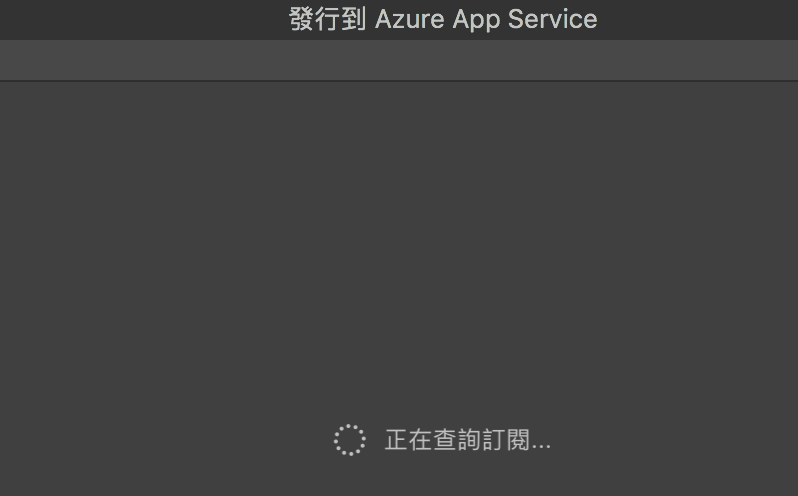Click the word Azure in window title
This screenshot has height=496, width=798.
[407, 19]
